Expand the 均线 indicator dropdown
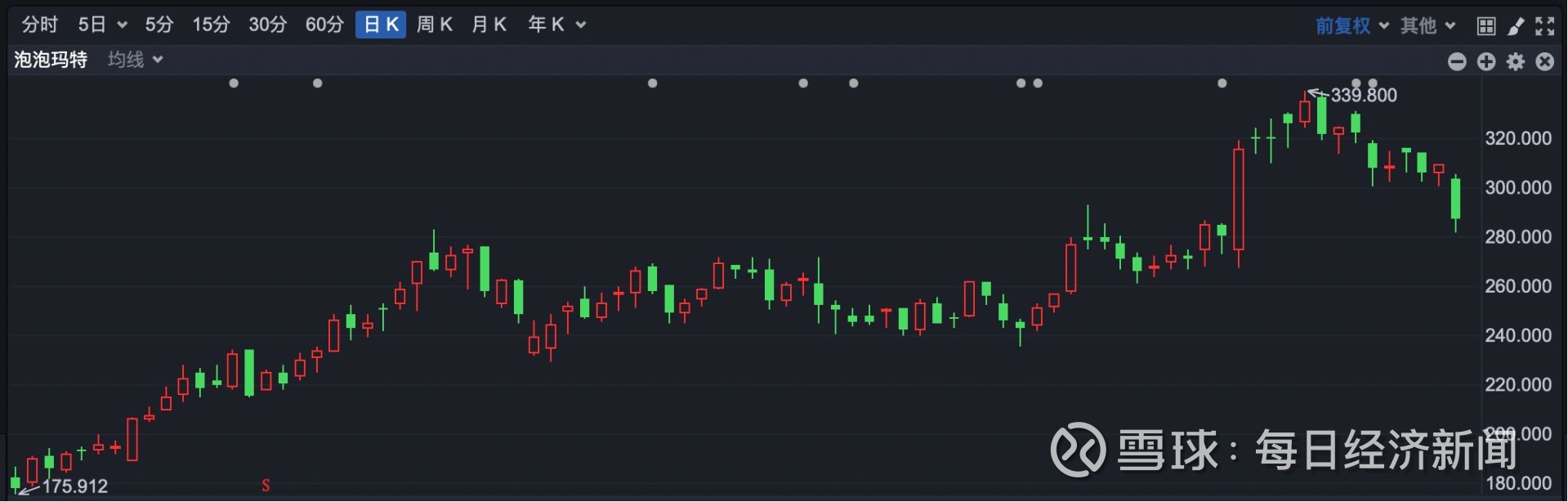This screenshot has height=502, width=1568. click(x=136, y=60)
